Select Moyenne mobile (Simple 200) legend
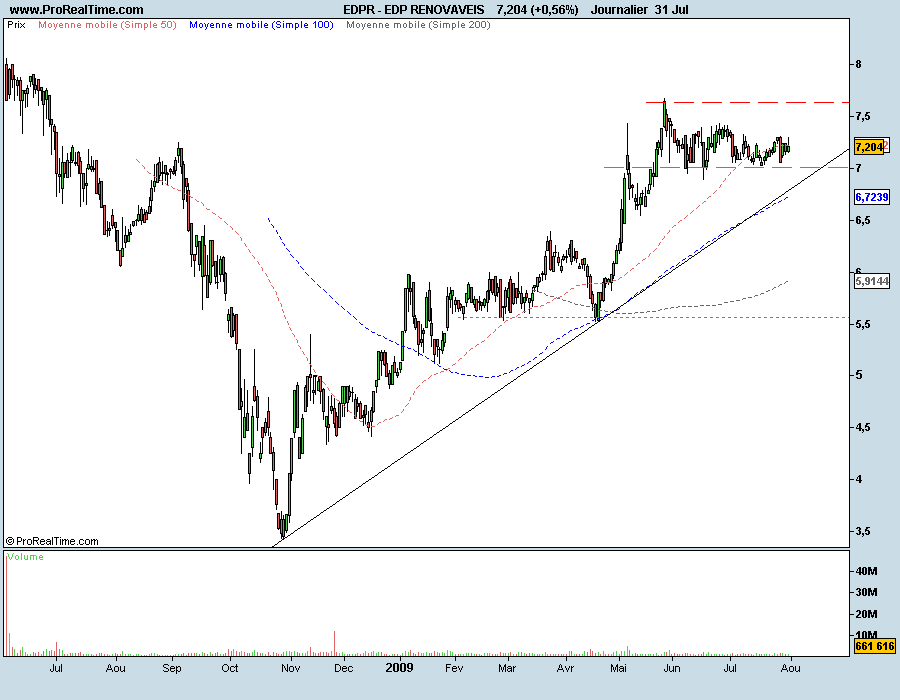 coord(418,25)
